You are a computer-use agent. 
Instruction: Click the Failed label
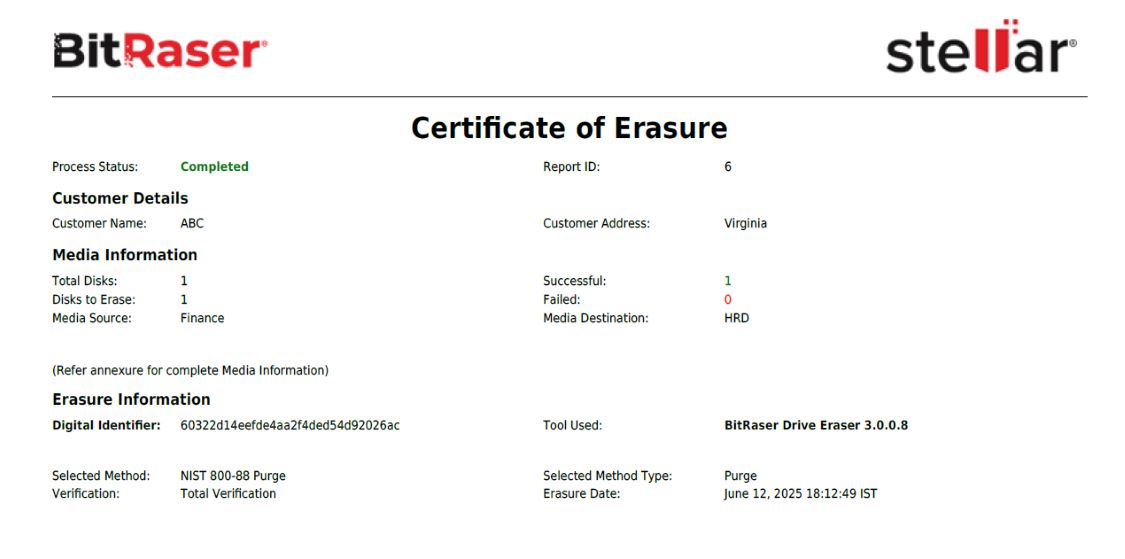(x=562, y=299)
